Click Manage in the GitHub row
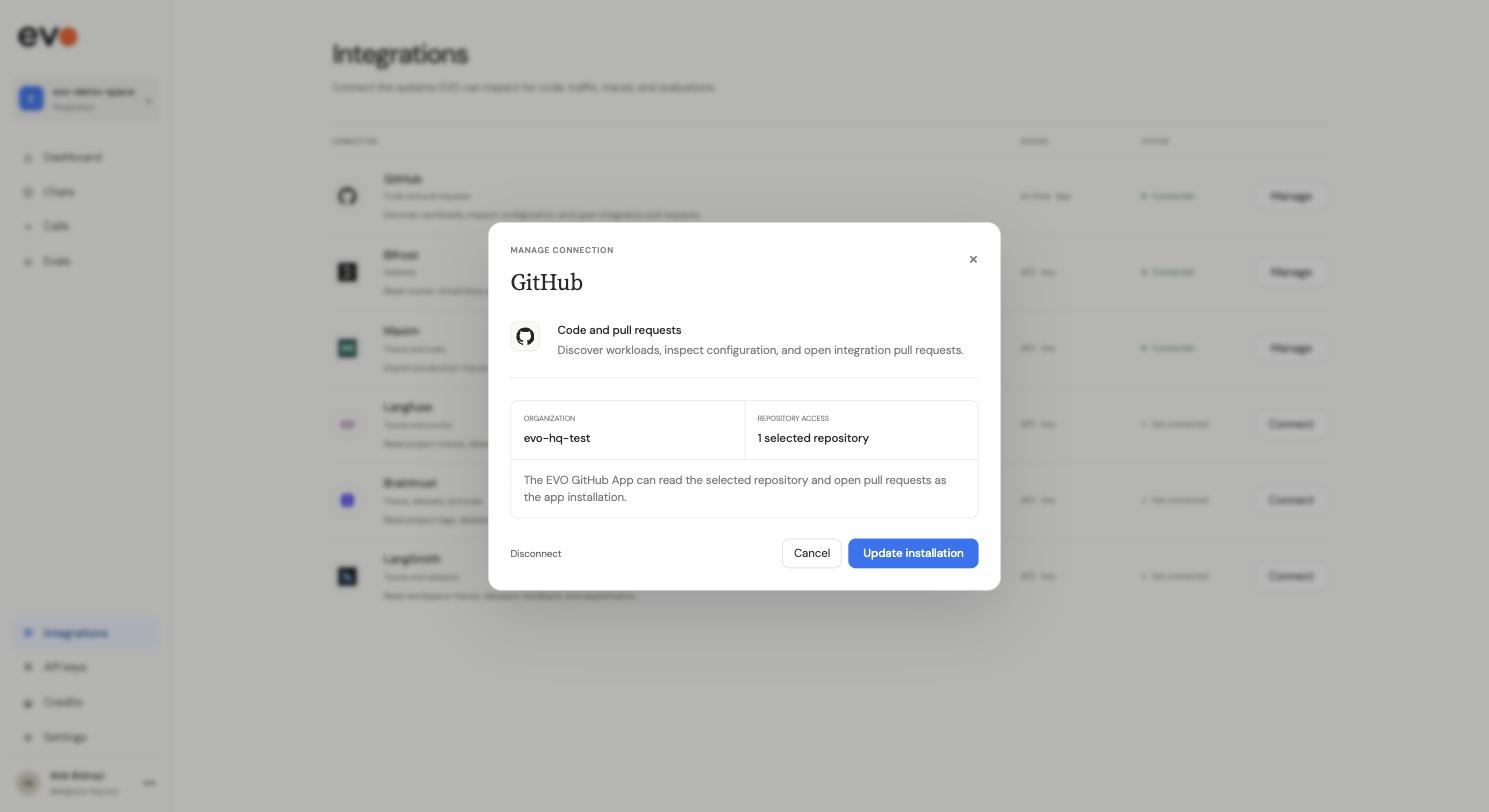The image size is (1489, 812). (1291, 196)
